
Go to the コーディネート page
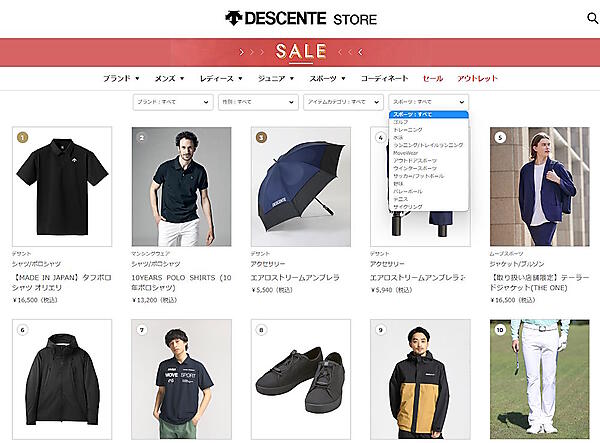385,78
